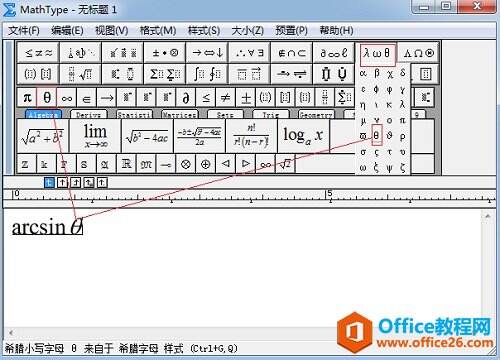Viewport: 500px width, 360px height.
Task: Select ω in the Greek dropdown's bottom row
Action: [x=363, y=168]
